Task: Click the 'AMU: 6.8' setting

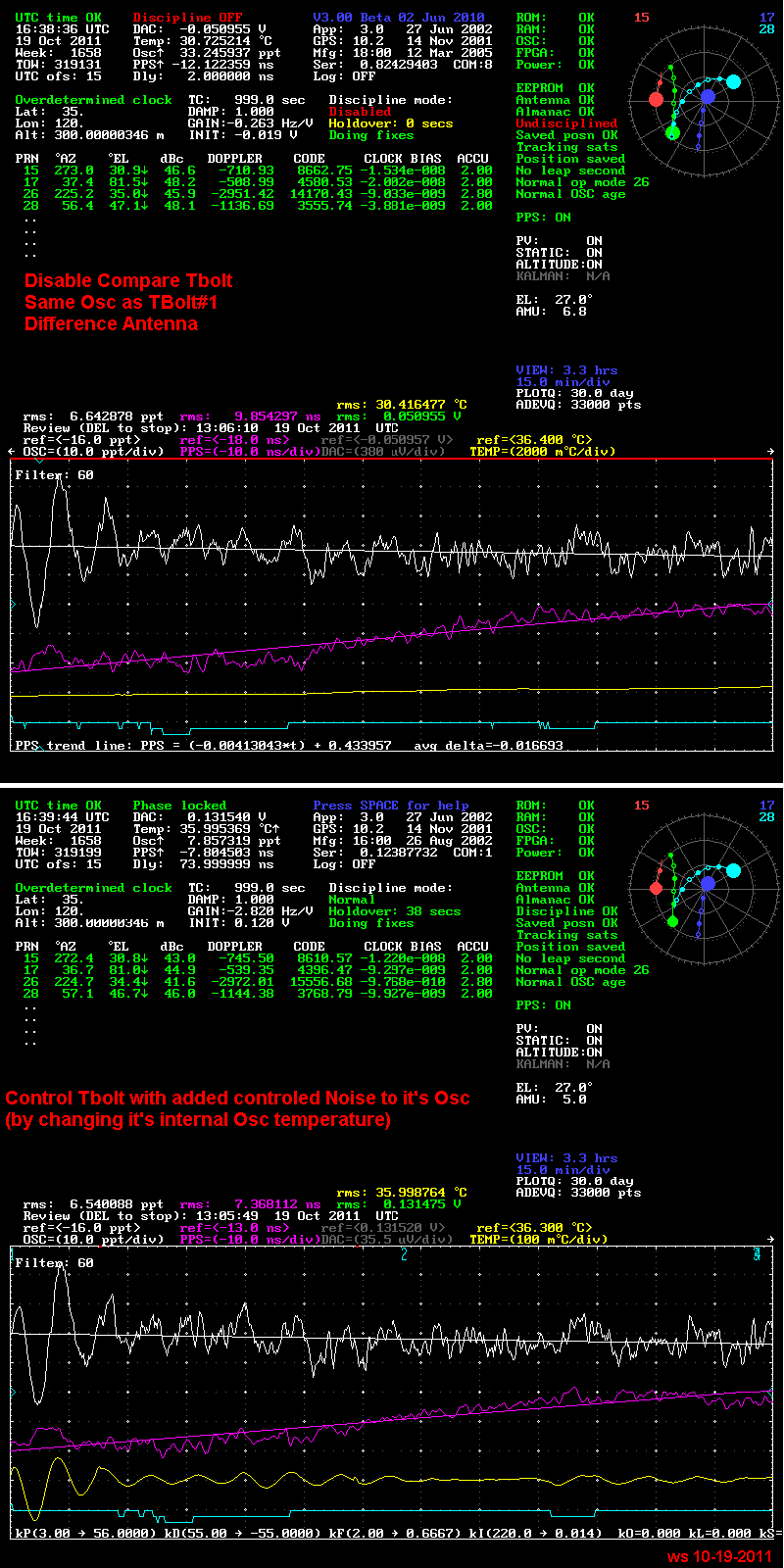Action: click(552, 312)
